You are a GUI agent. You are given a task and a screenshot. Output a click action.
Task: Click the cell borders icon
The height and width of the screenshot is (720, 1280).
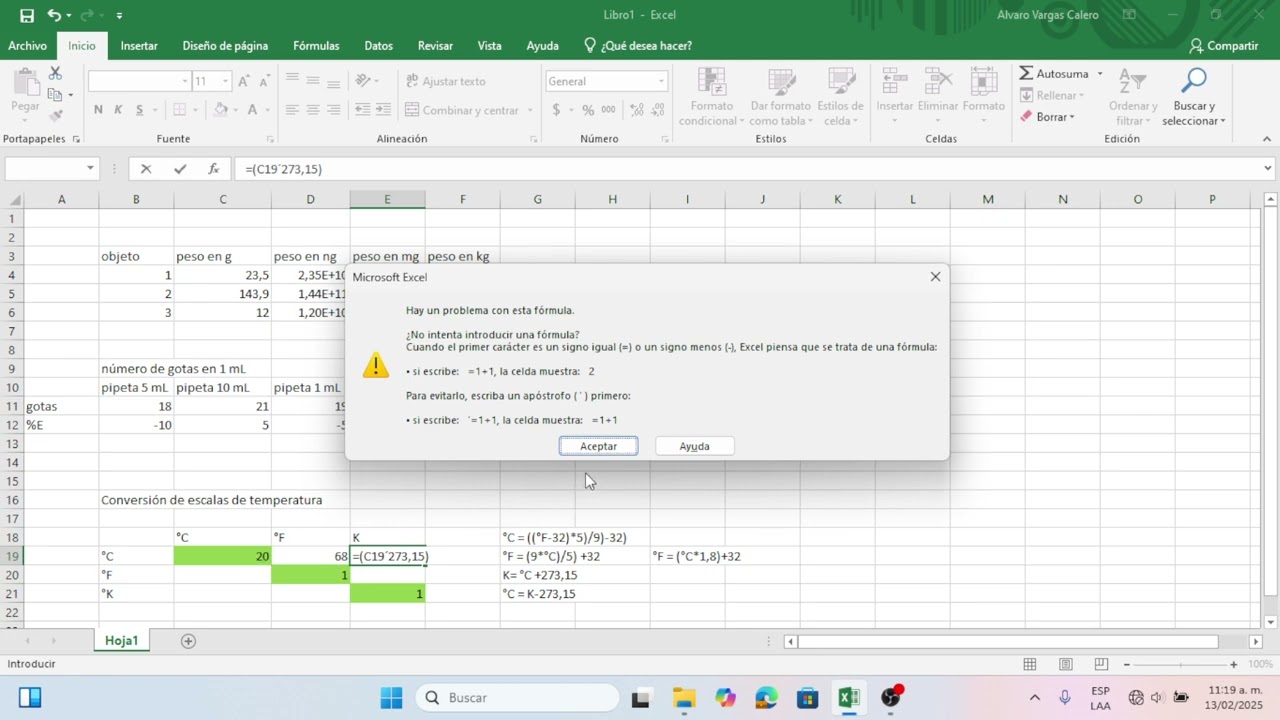(180, 110)
